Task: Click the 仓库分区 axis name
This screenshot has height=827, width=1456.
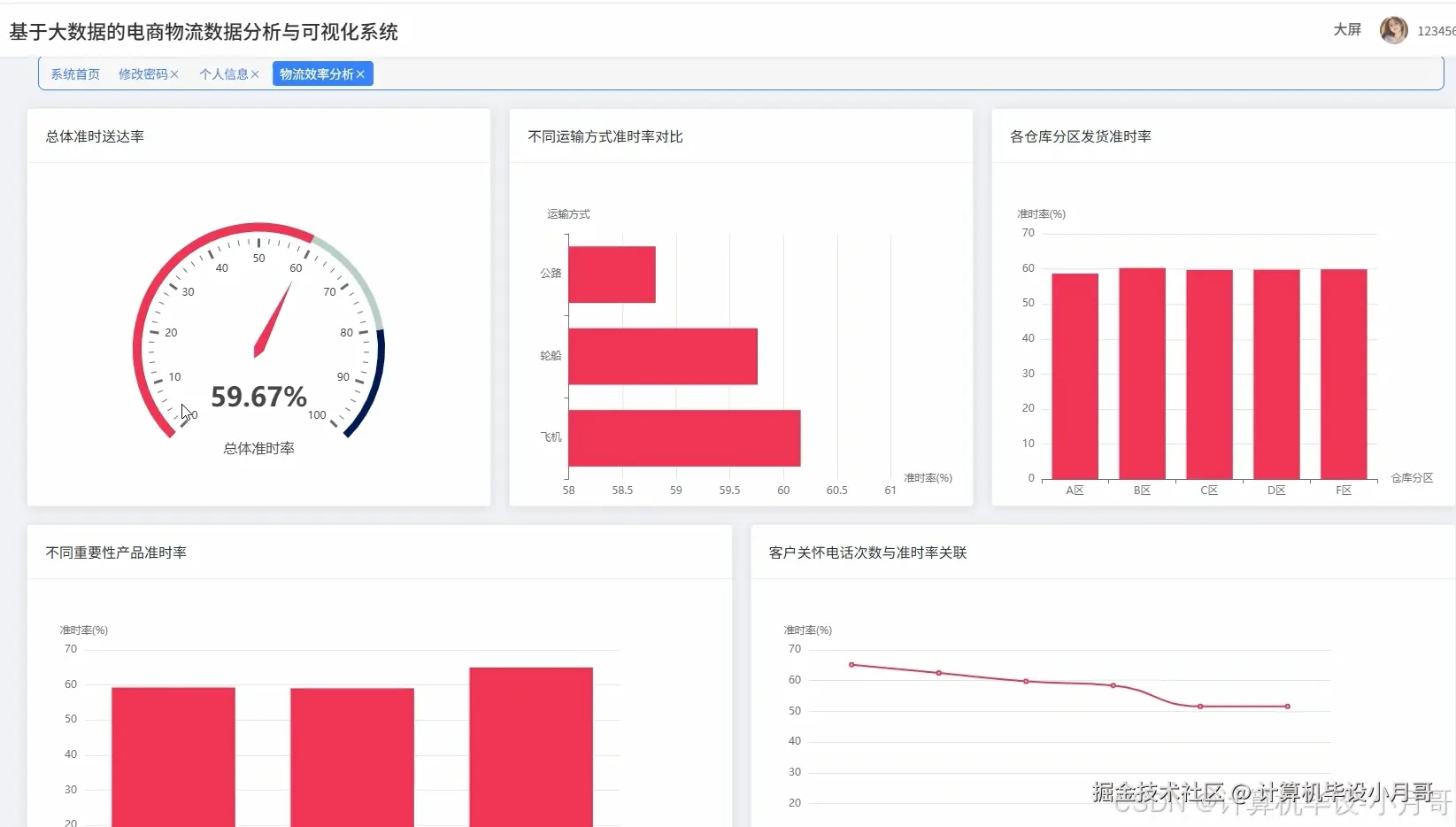Action: (x=1412, y=478)
